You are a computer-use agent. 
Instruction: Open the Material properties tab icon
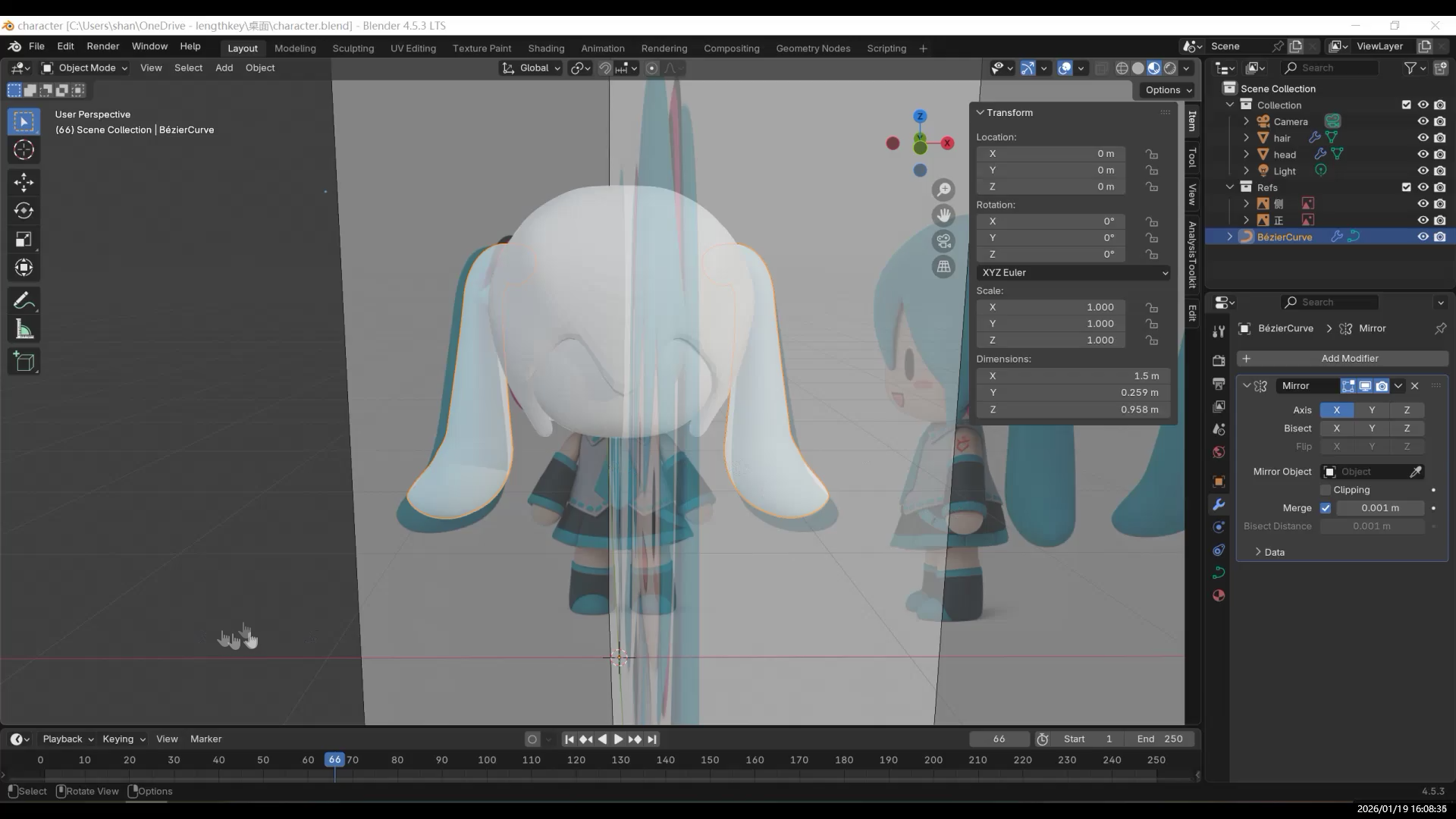[1219, 596]
